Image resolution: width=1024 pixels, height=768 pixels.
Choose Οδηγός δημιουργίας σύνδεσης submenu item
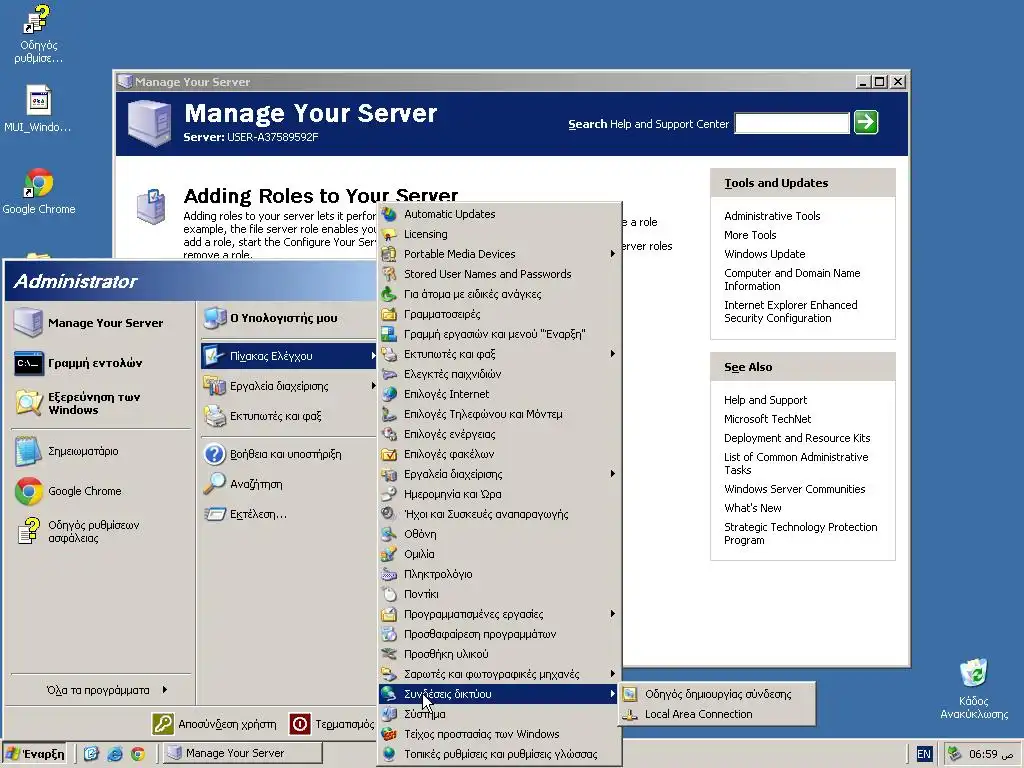(716, 694)
